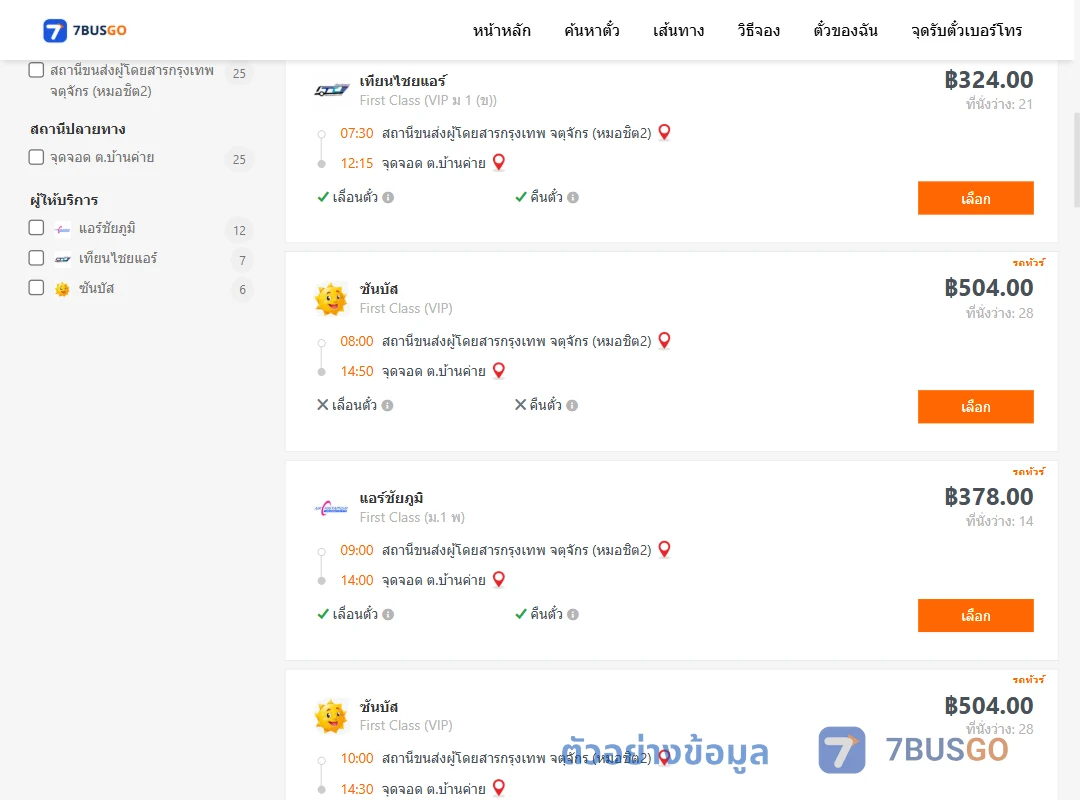The image size is (1080, 800).
Task: Click map pin for 07:30 departure station
Action: 664,132
